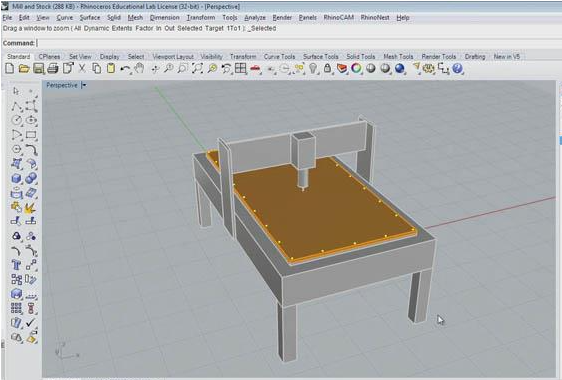This screenshot has width=562, height=380.
Task: Switch to the Mesh Tools tab
Action: 398,57
